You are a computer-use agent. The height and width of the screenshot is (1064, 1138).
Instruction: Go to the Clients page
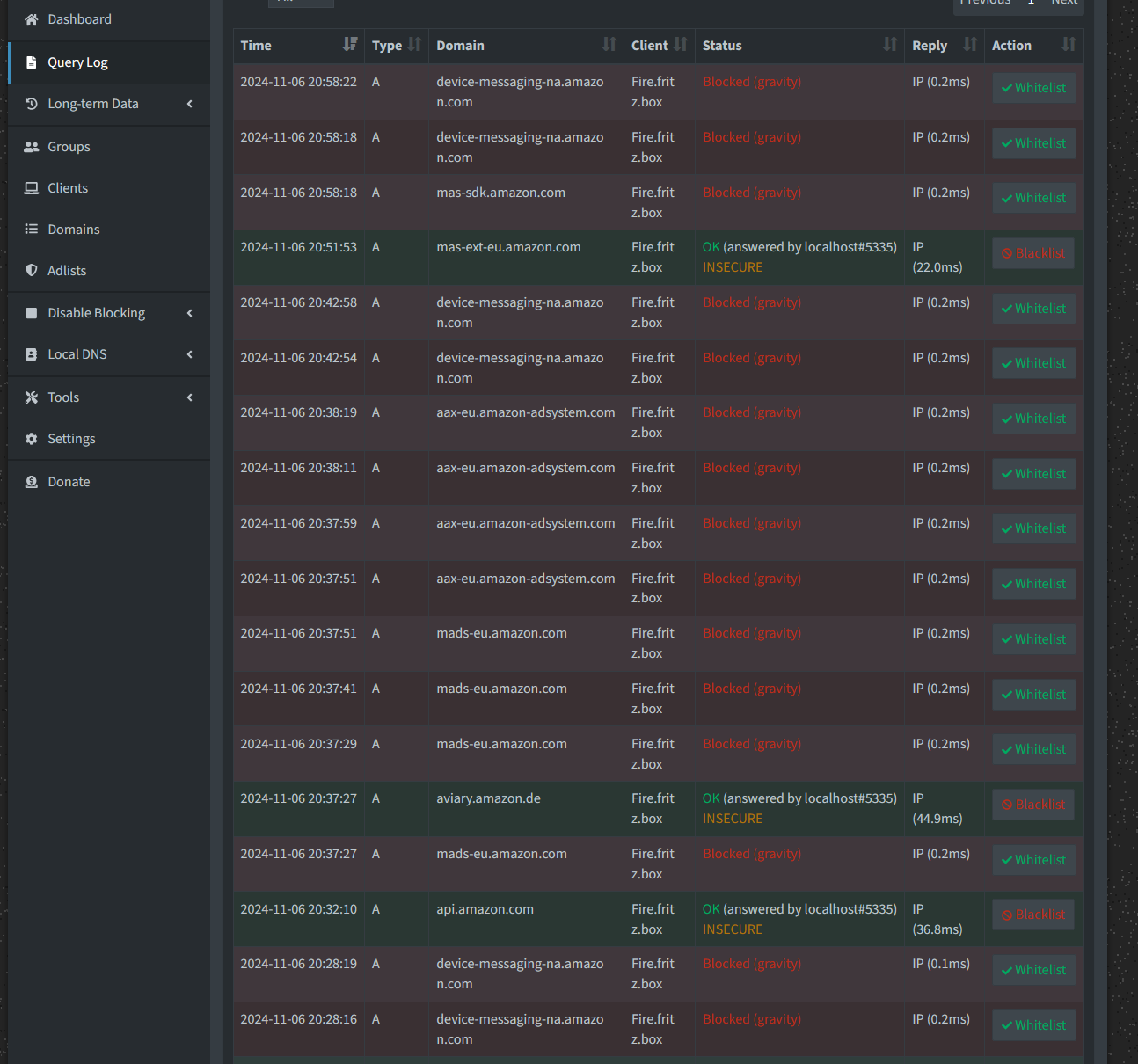[x=109, y=188]
